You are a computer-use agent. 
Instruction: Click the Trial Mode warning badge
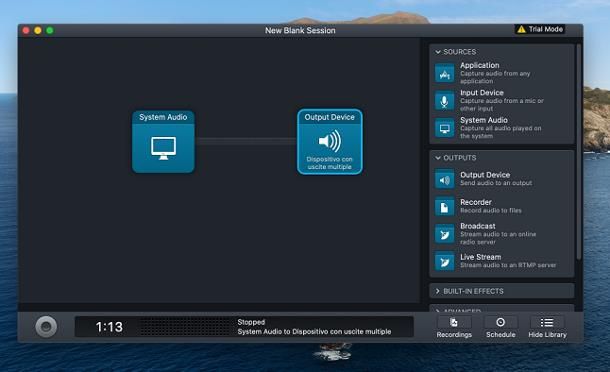pyautogui.click(x=540, y=29)
